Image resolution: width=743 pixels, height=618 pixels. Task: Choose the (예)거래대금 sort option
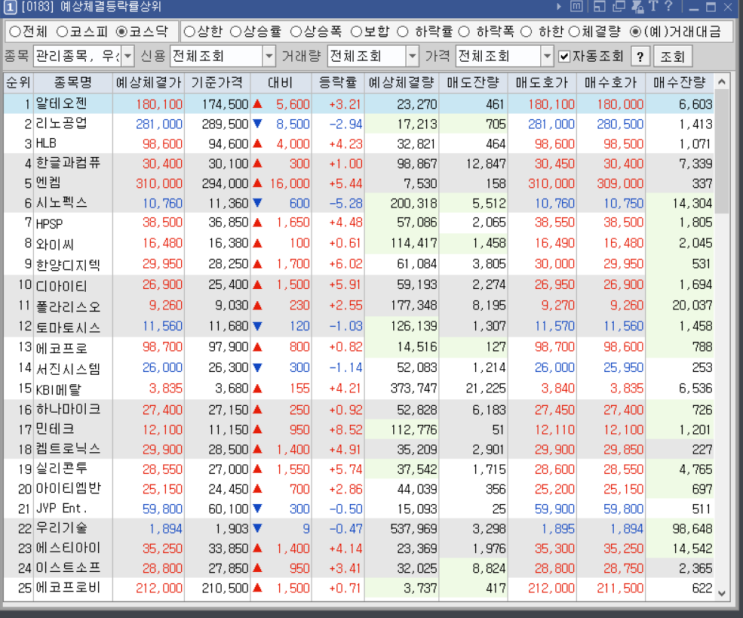coord(675,32)
